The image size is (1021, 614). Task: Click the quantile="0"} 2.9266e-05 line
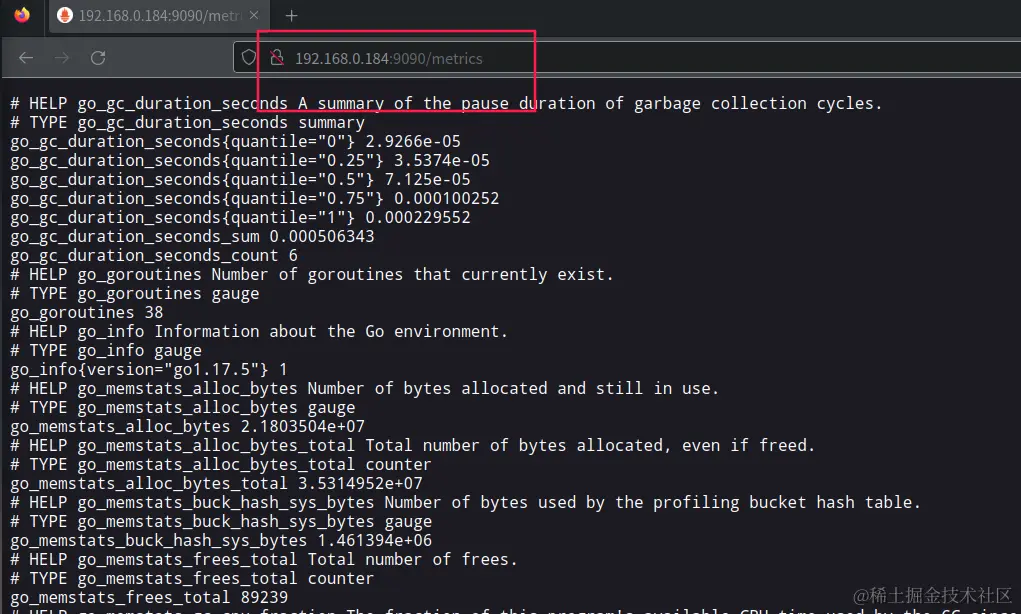tap(236, 141)
